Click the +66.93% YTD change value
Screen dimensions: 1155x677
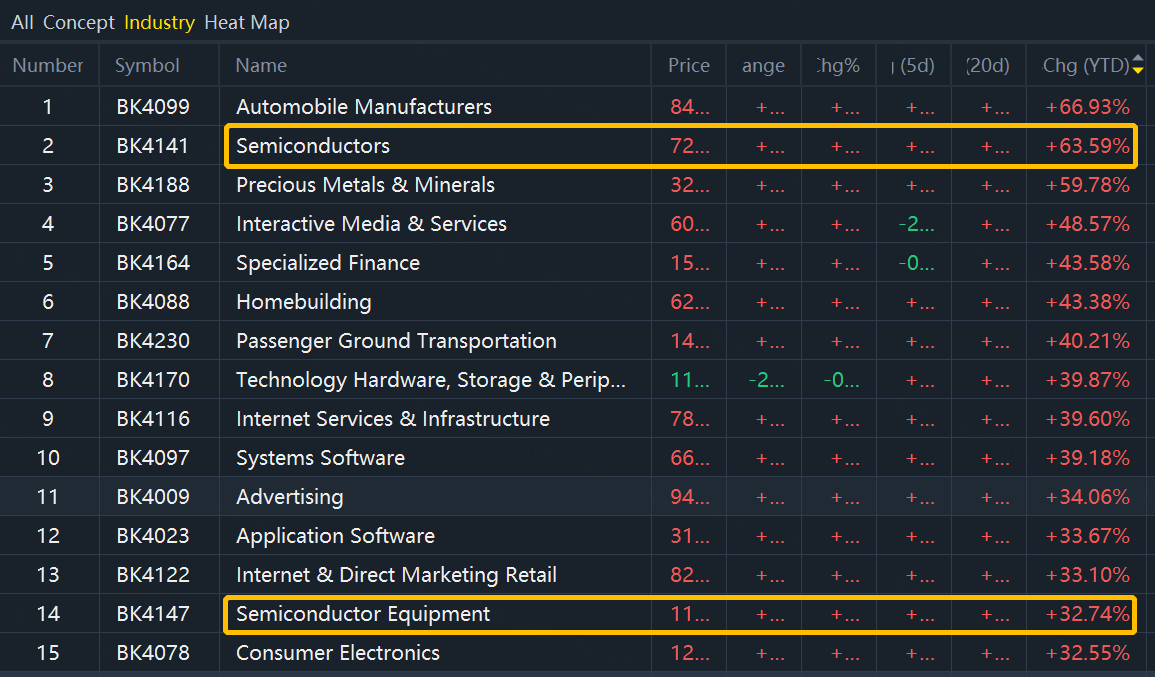click(x=1087, y=107)
